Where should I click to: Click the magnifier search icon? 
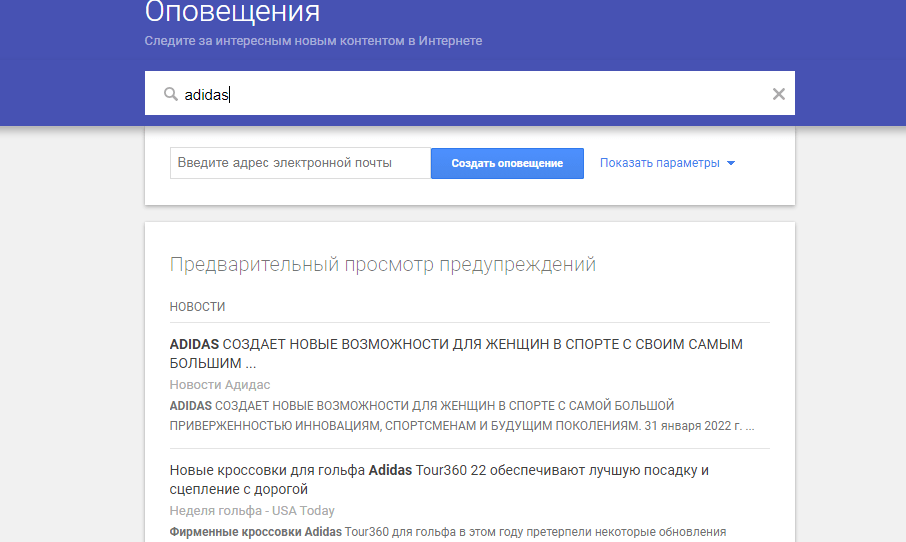(171, 94)
